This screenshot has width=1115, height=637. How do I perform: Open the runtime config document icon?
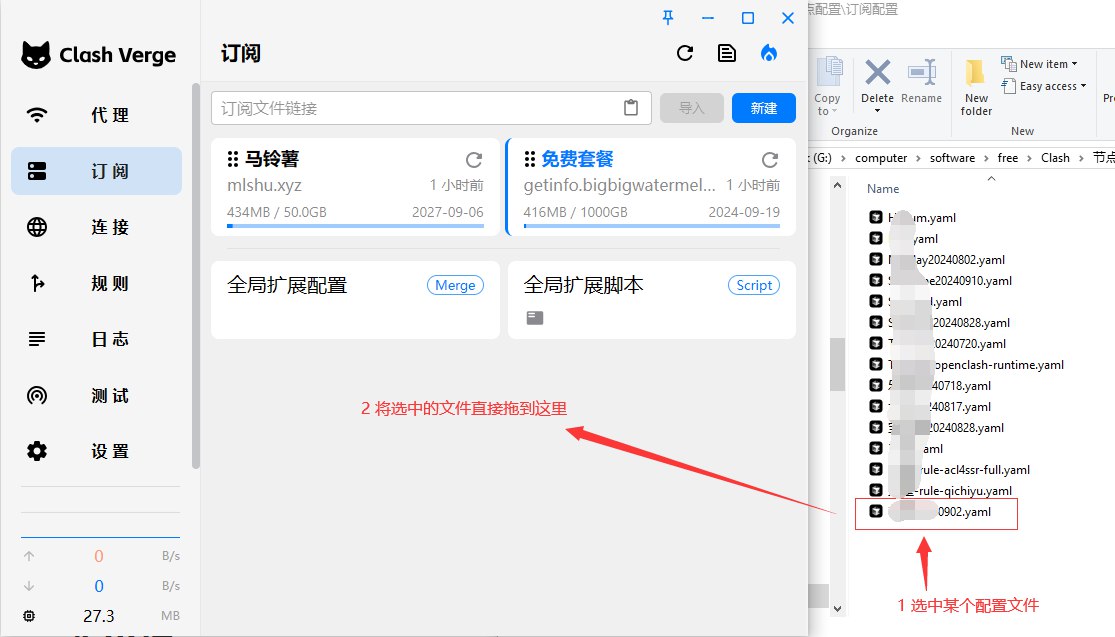point(727,54)
